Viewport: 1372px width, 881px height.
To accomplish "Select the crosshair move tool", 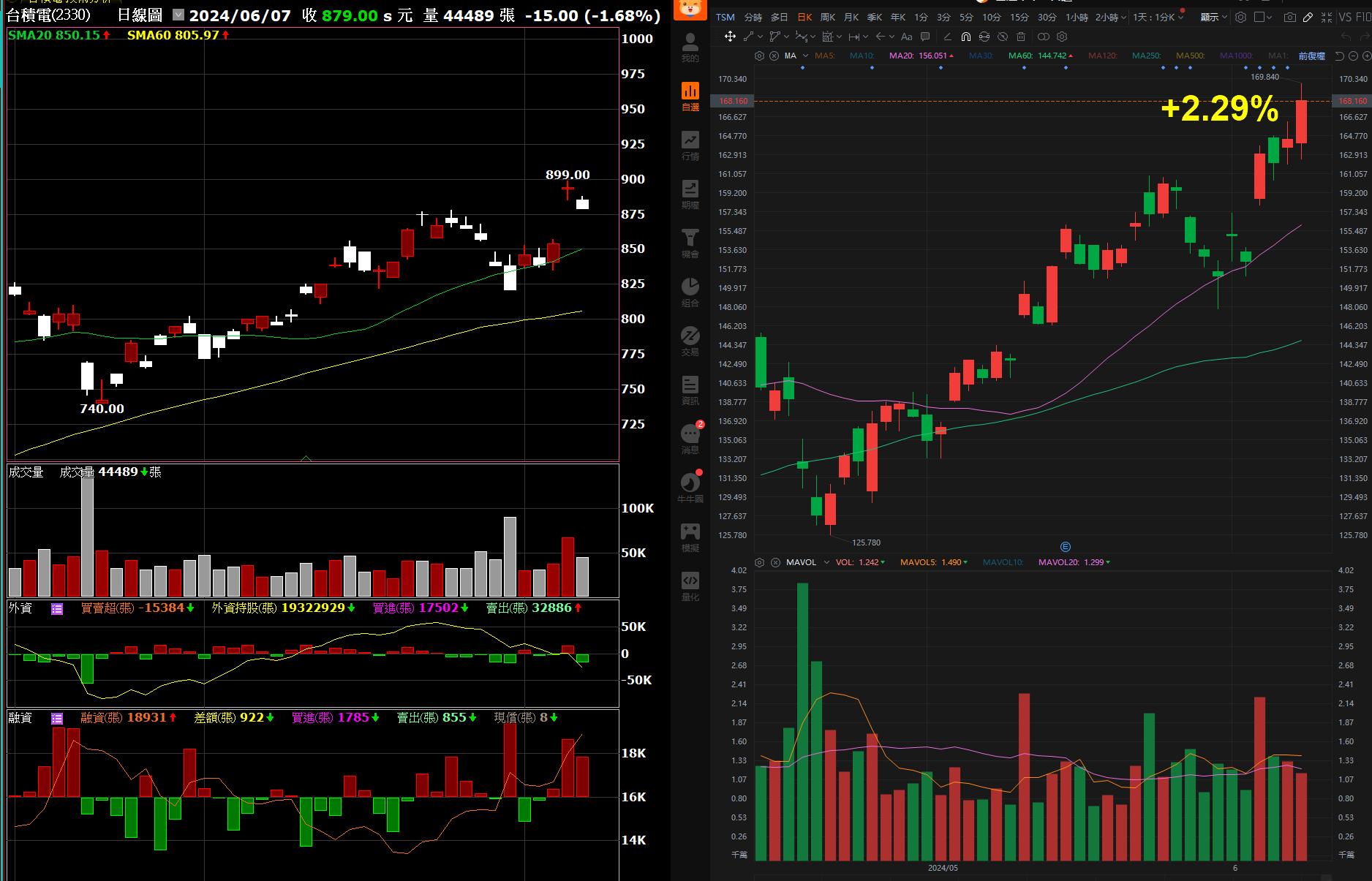I will [730, 37].
